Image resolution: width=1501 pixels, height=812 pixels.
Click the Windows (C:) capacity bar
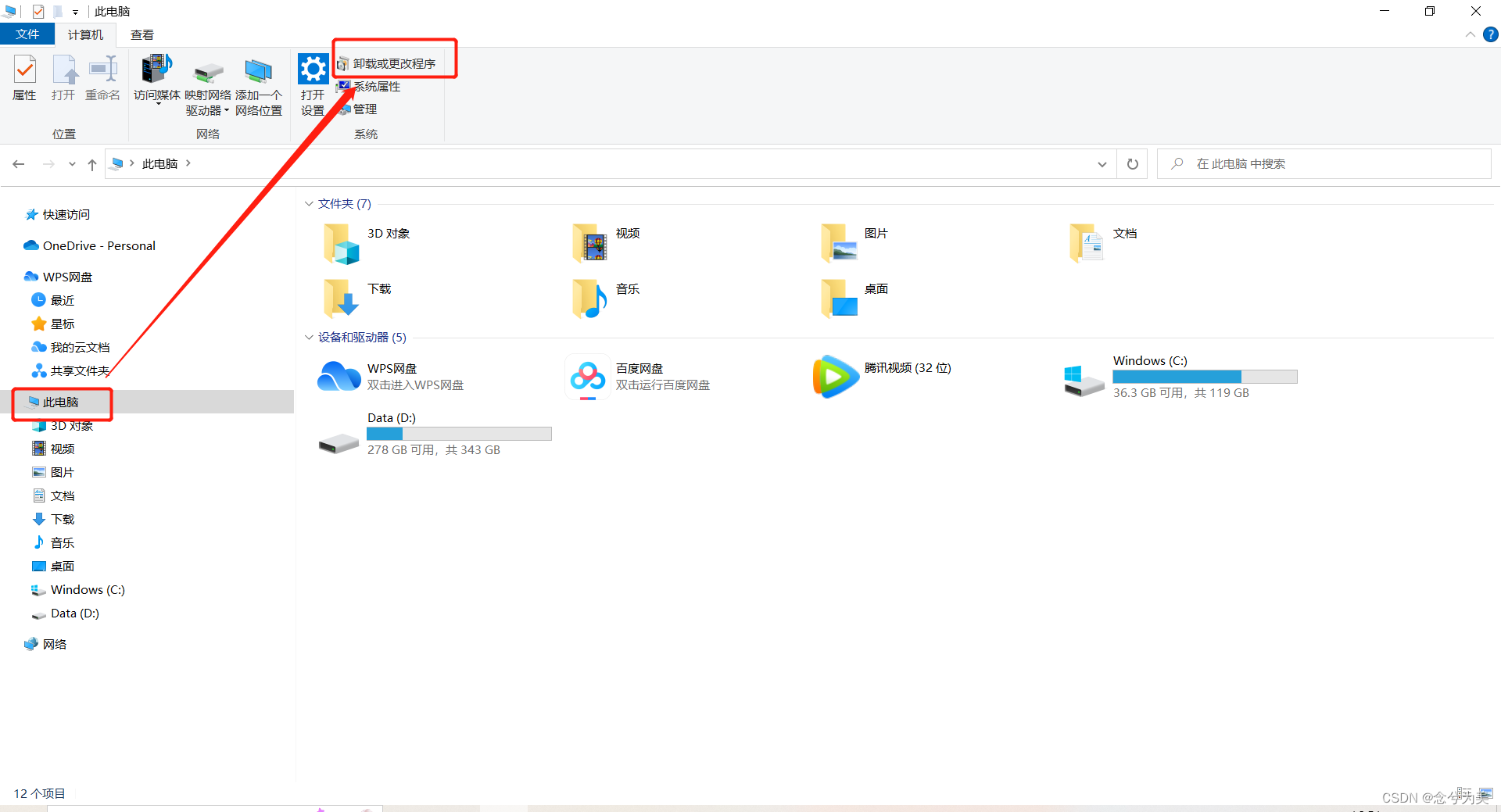point(1205,377)
